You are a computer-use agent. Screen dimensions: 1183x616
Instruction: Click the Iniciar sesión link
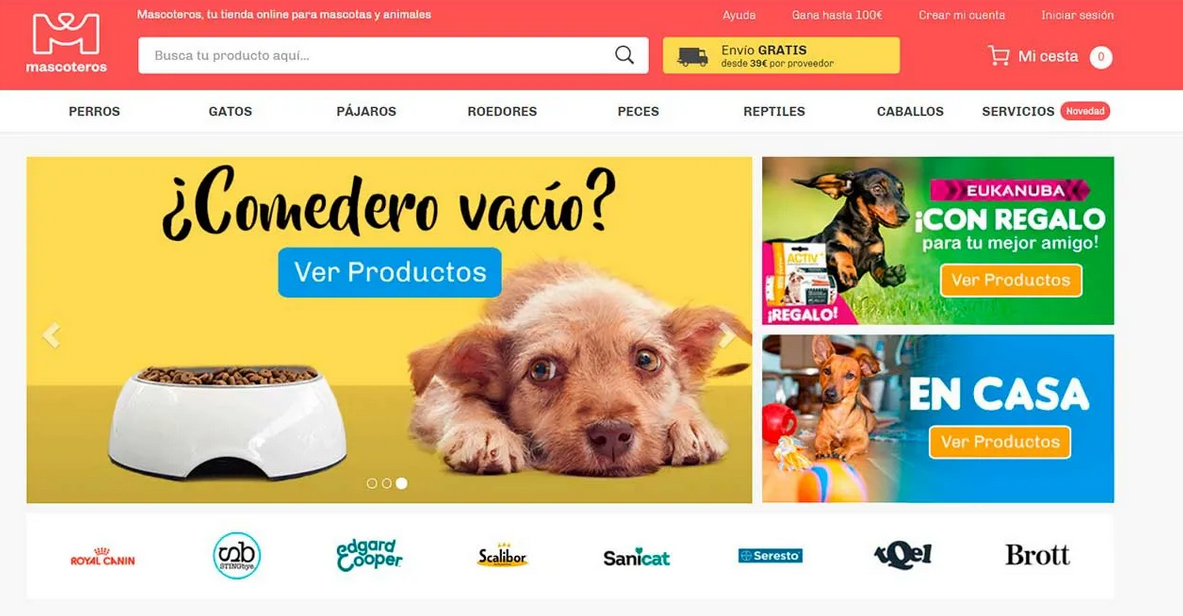(x=1077, y=15)
